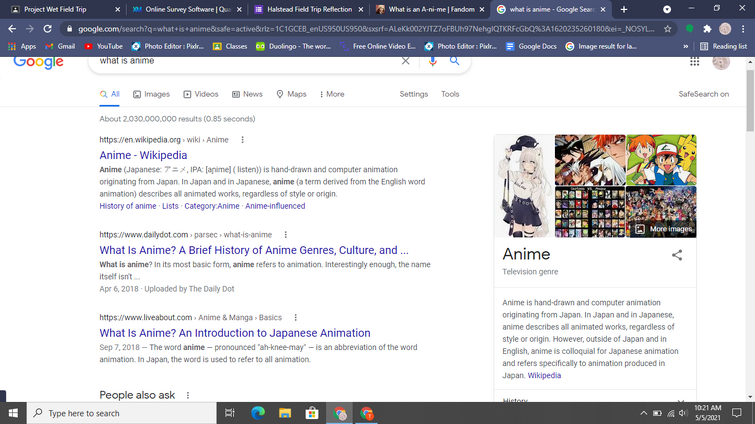Open search Settings
The image size is (755, 424).
click(414, 94)
